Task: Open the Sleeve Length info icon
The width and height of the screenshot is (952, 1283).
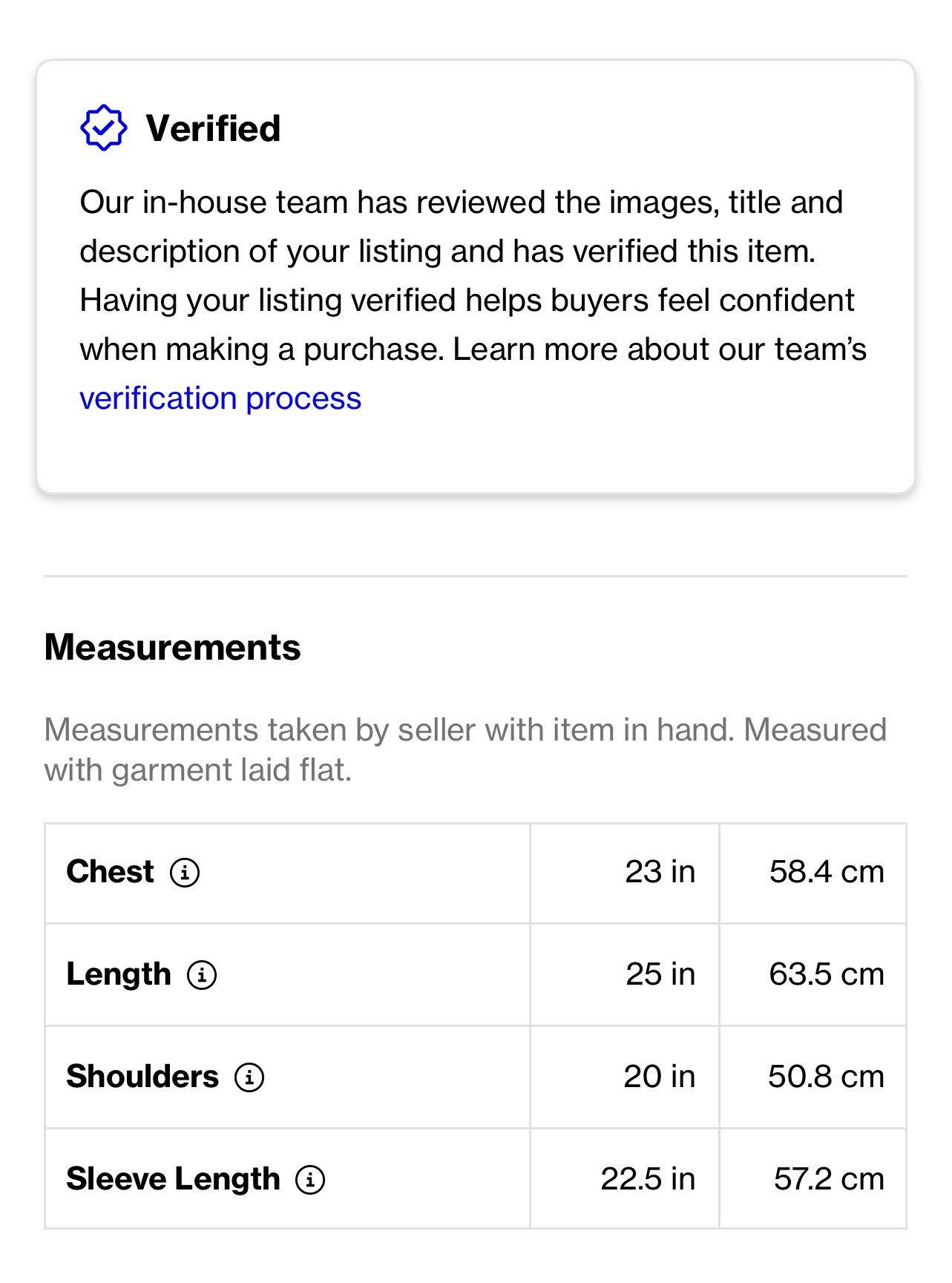Action: [310, 1179]
